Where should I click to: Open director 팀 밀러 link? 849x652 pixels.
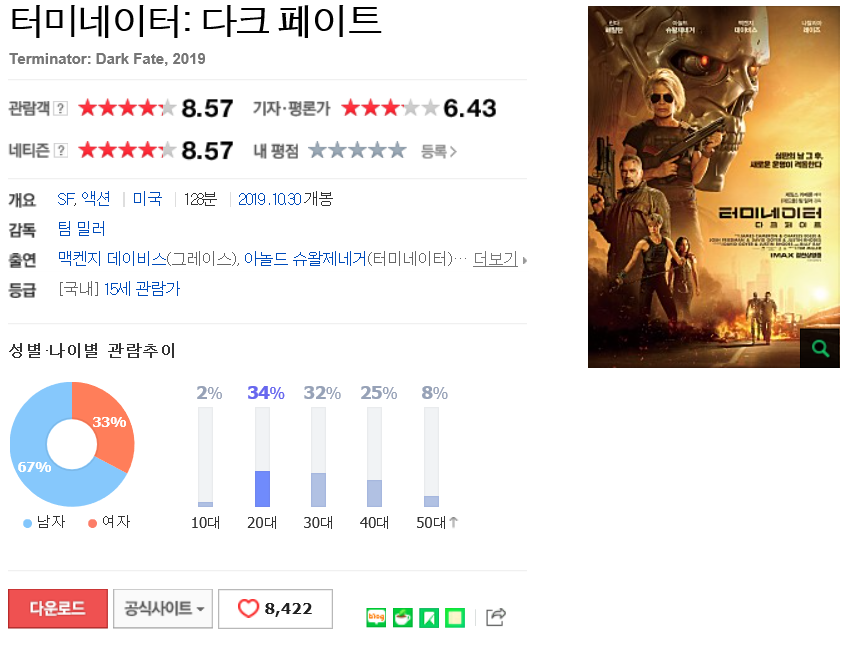[82, 229]
